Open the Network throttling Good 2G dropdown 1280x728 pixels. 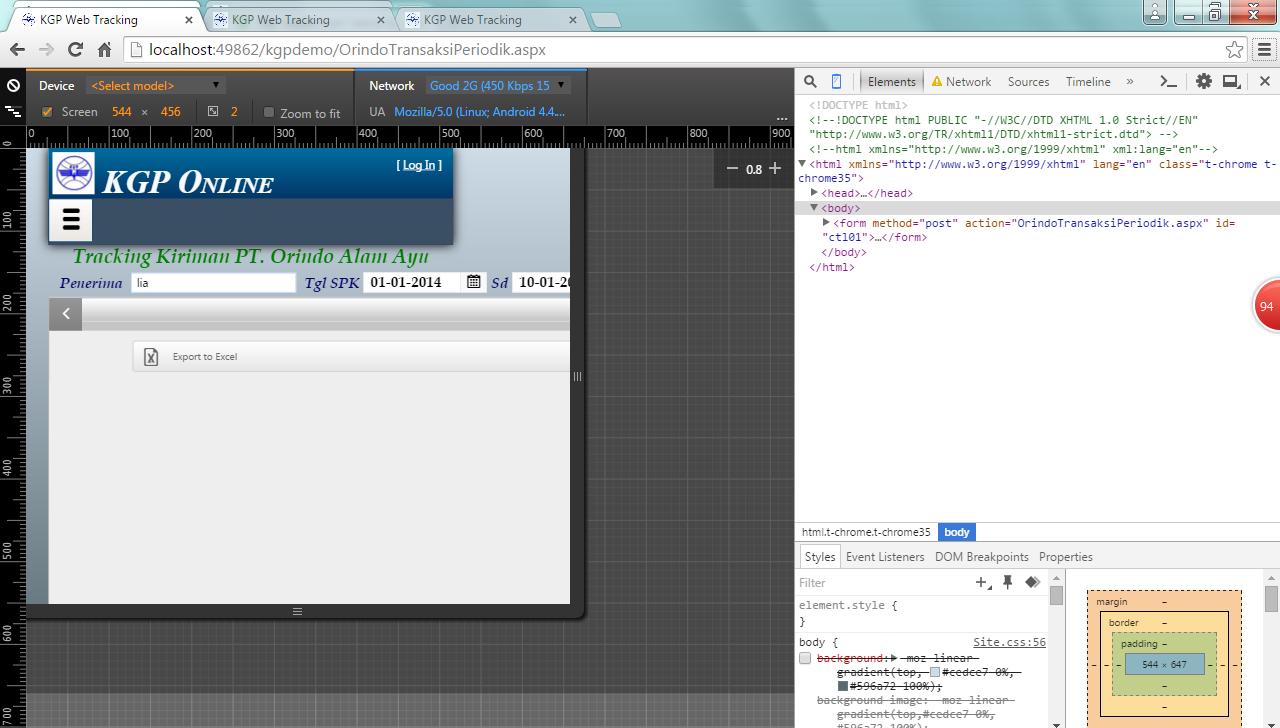tap(498, 86)
